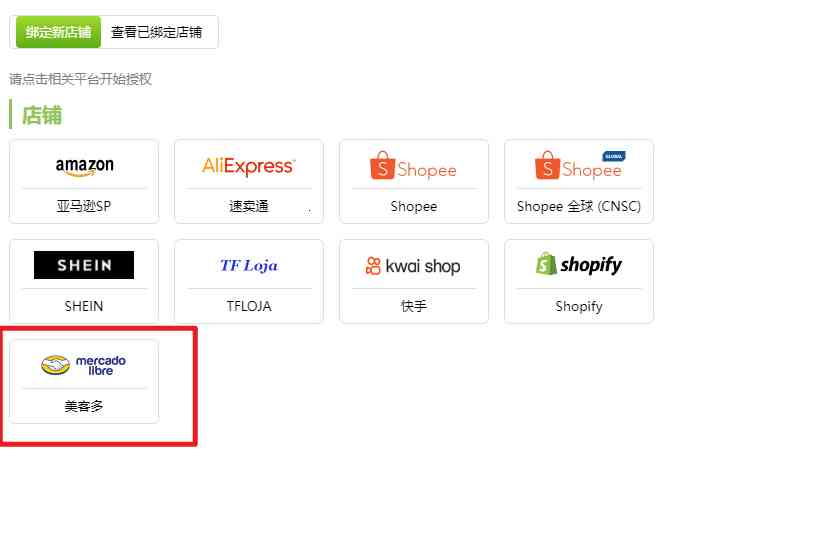Click the Shopee logo with Global badge
Screen dimensions: 829x547
point(579,166)
